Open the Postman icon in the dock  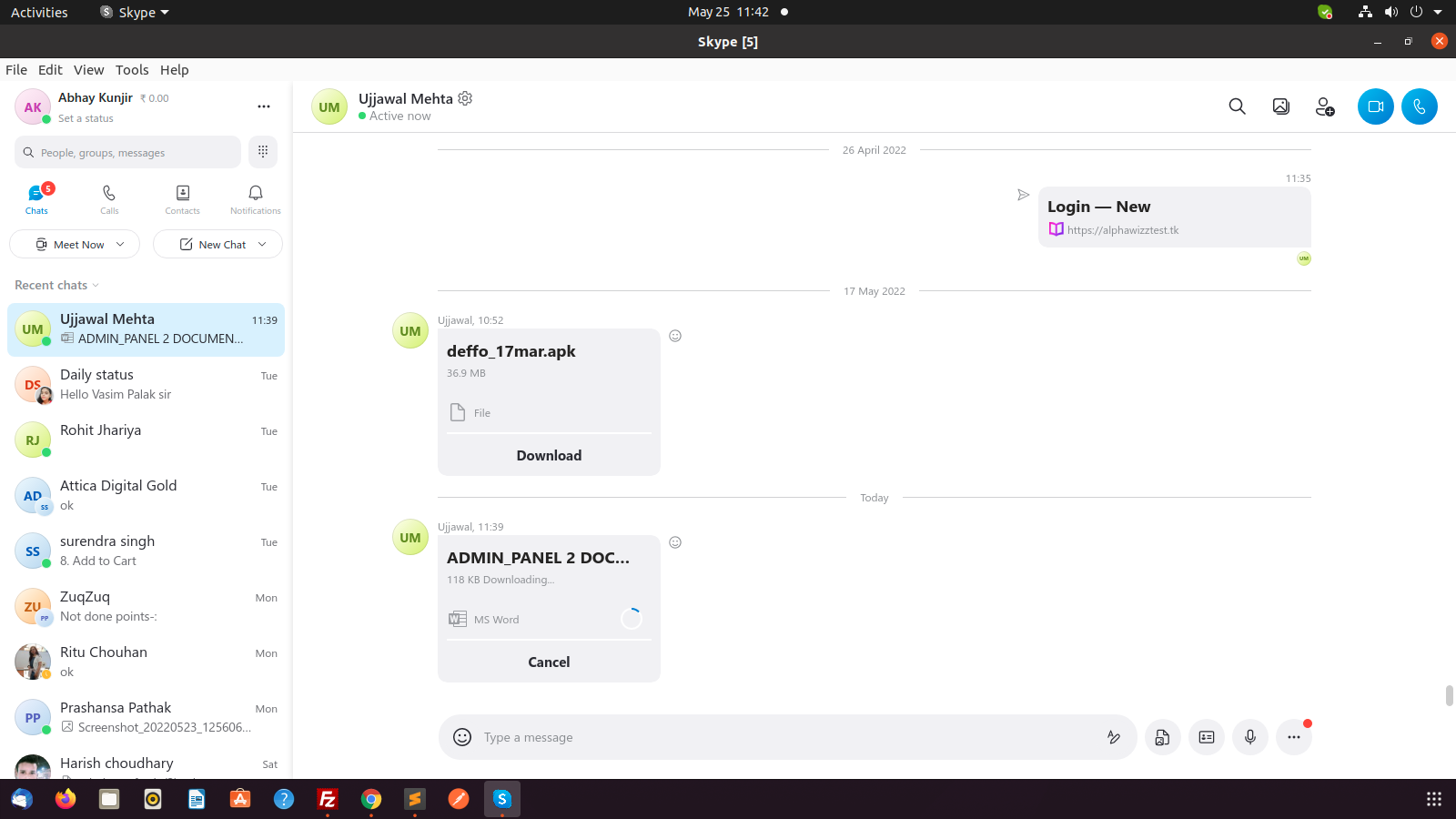459,799
